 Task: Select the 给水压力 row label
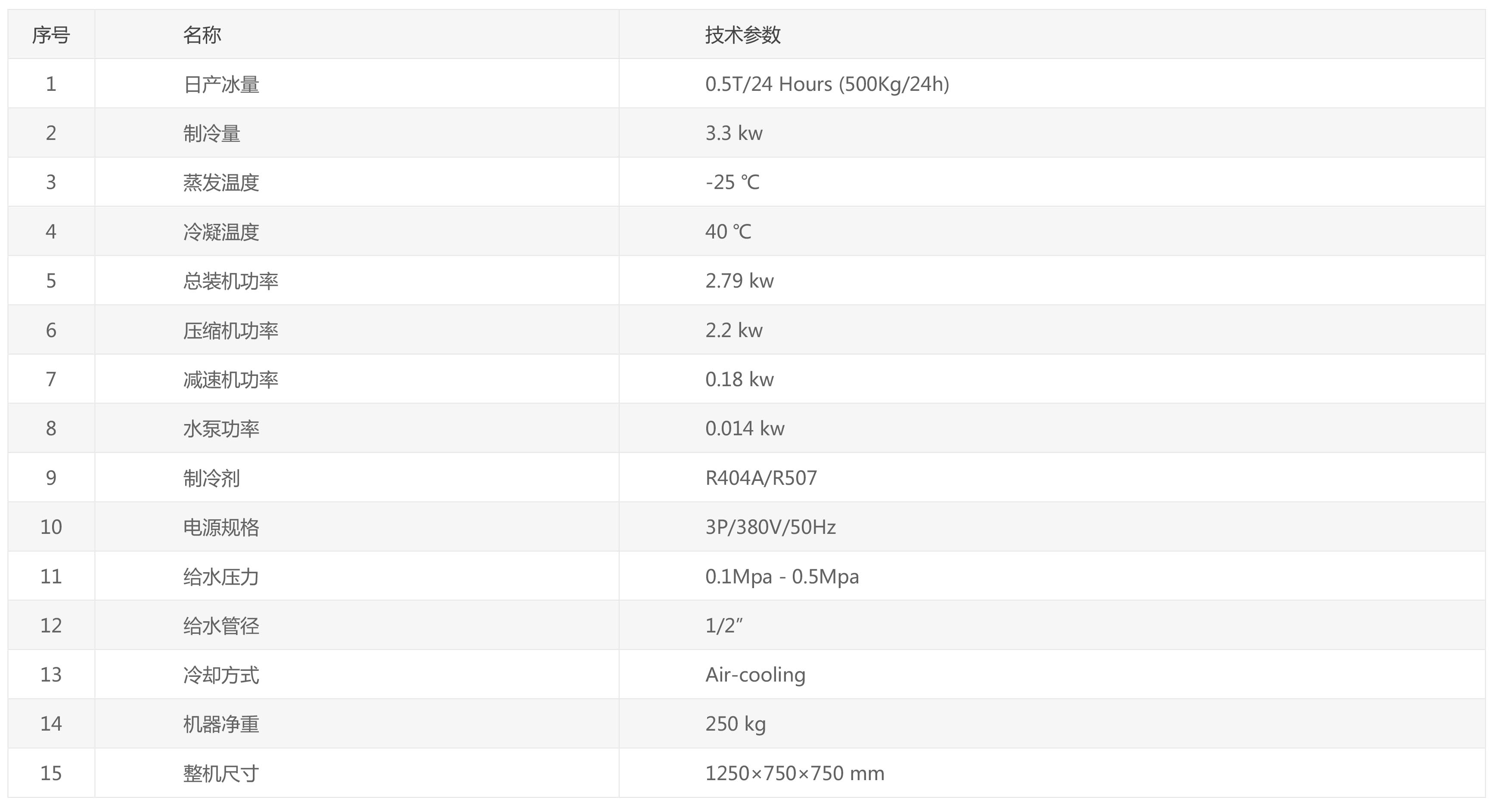tap(221, 576)
